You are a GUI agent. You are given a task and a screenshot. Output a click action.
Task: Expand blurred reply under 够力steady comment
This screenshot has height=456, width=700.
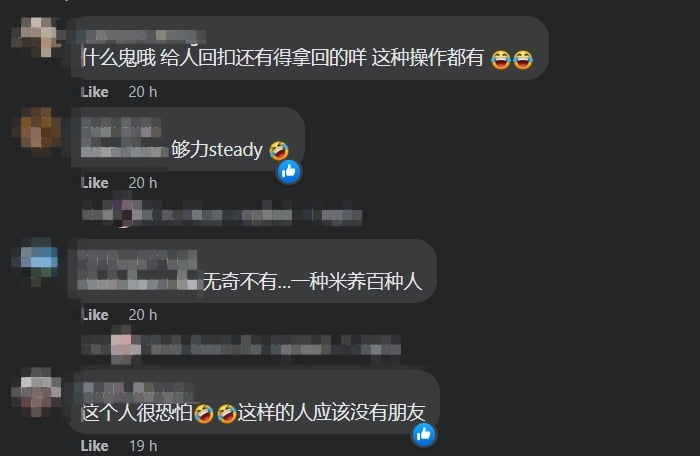pyautogui.click(x=222, y=213)
